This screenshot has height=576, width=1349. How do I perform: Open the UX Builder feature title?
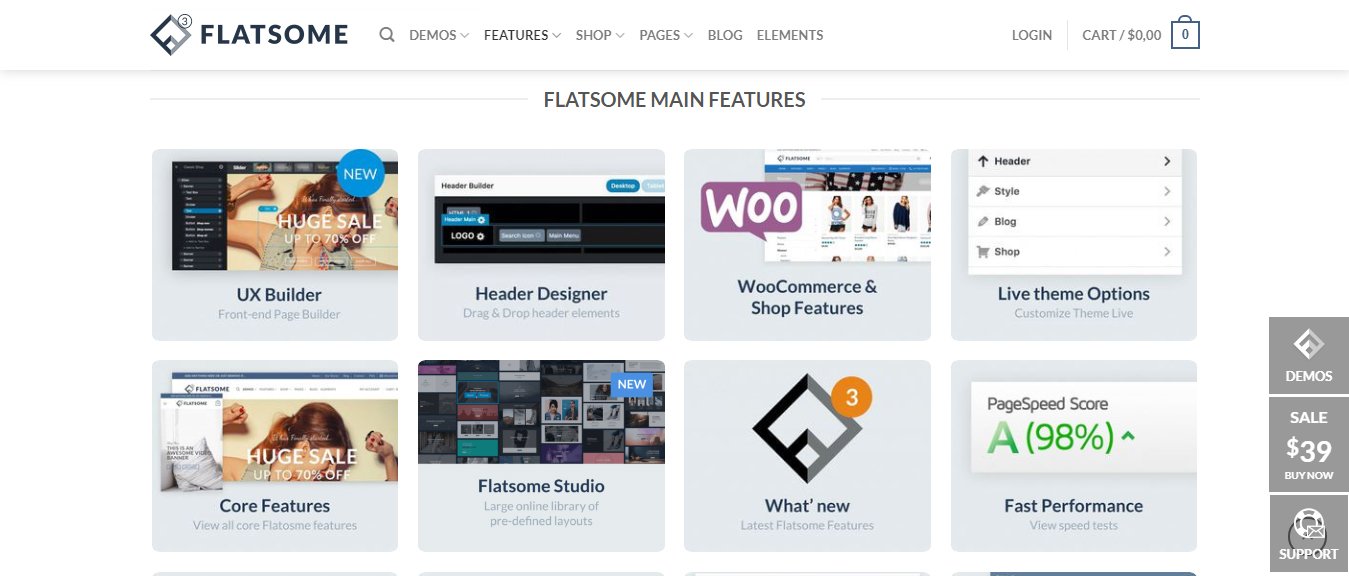click(279, 294)
